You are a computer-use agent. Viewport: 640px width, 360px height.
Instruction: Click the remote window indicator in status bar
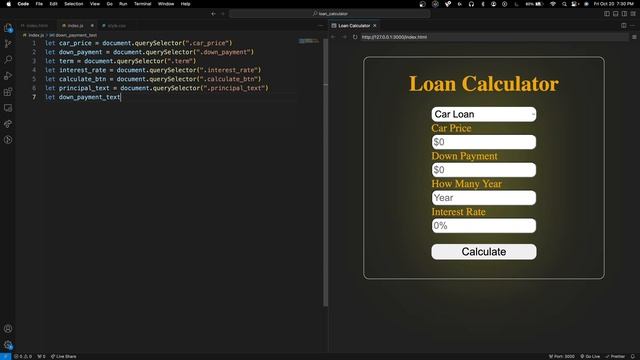pos(5,356)
